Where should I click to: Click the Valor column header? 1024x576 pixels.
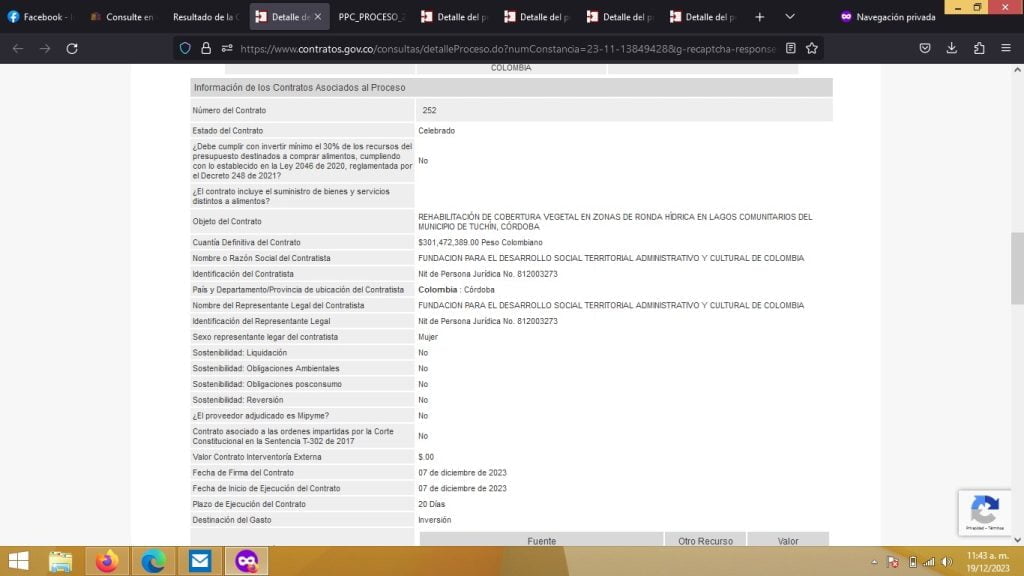788,541
